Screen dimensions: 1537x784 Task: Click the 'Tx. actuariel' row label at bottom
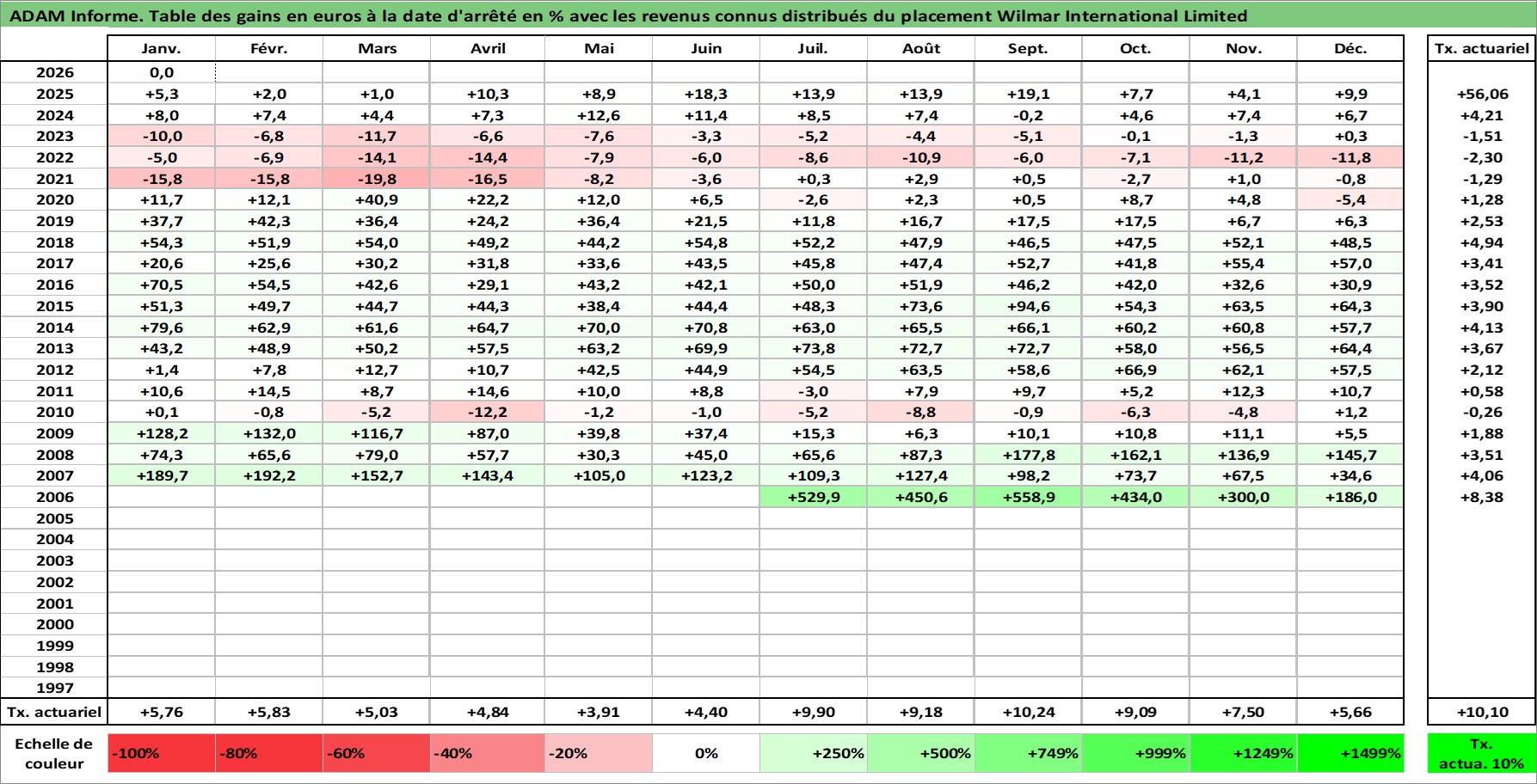pos(54,712)
